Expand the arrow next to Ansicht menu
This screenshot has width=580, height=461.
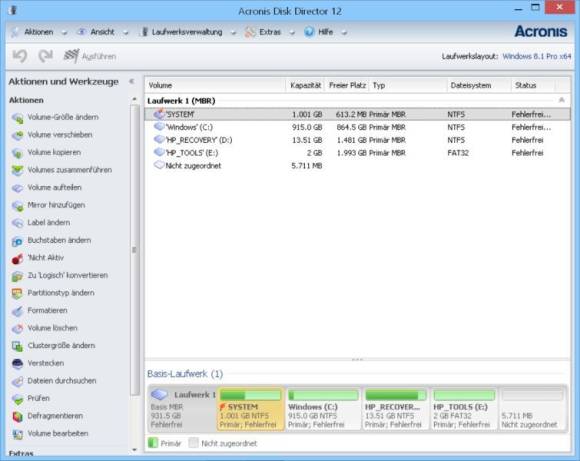point(126,33)
